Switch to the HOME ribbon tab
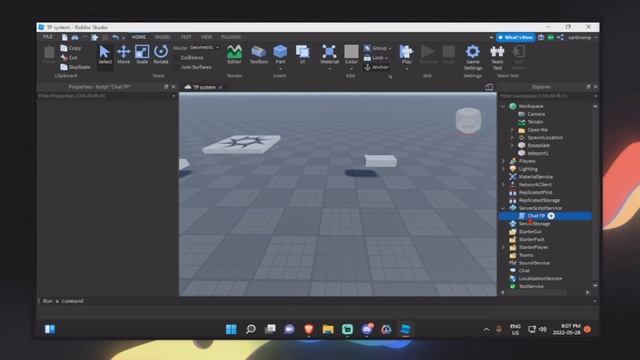Viewport: 640px width, 360px height. (138, 37)
